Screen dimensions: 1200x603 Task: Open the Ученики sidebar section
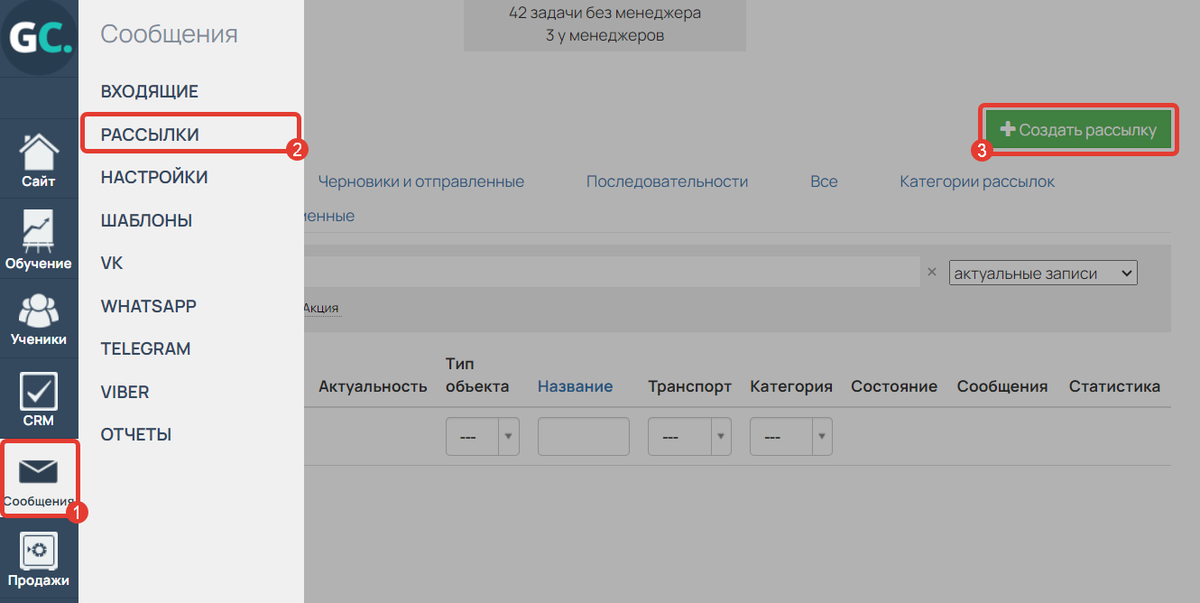[38, 319]
